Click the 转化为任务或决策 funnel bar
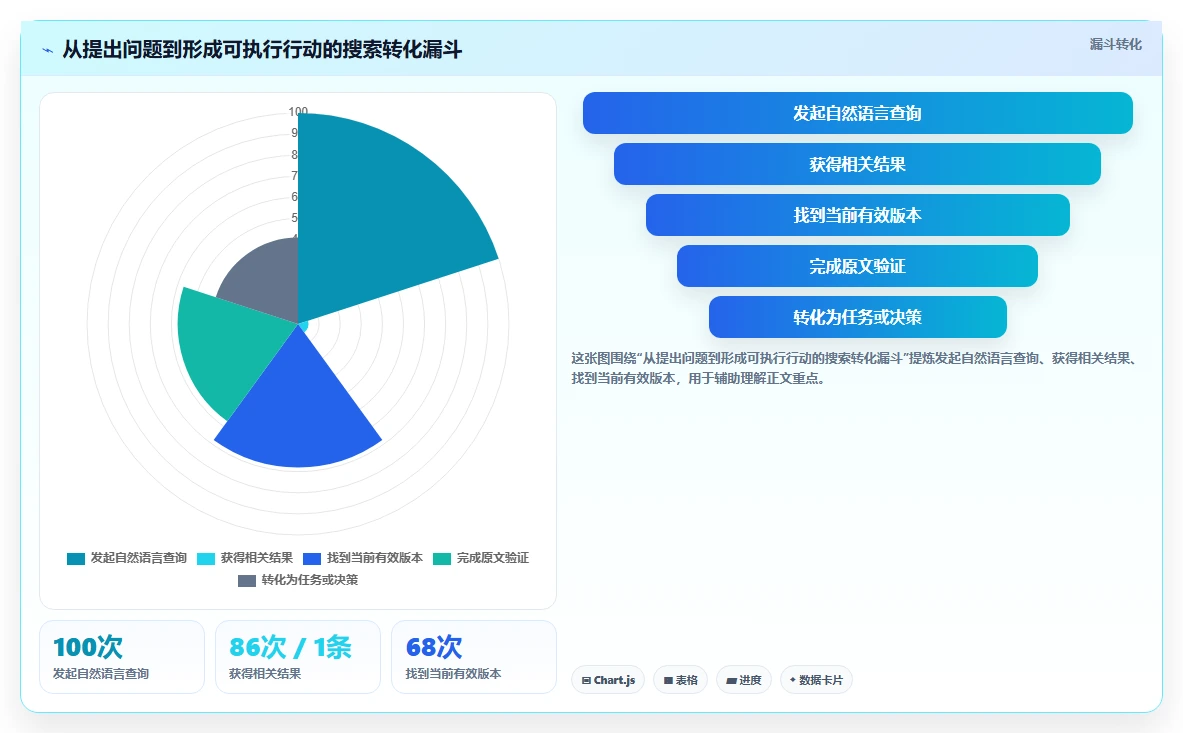The image size is (1183, 733). [x=857, y=317]
